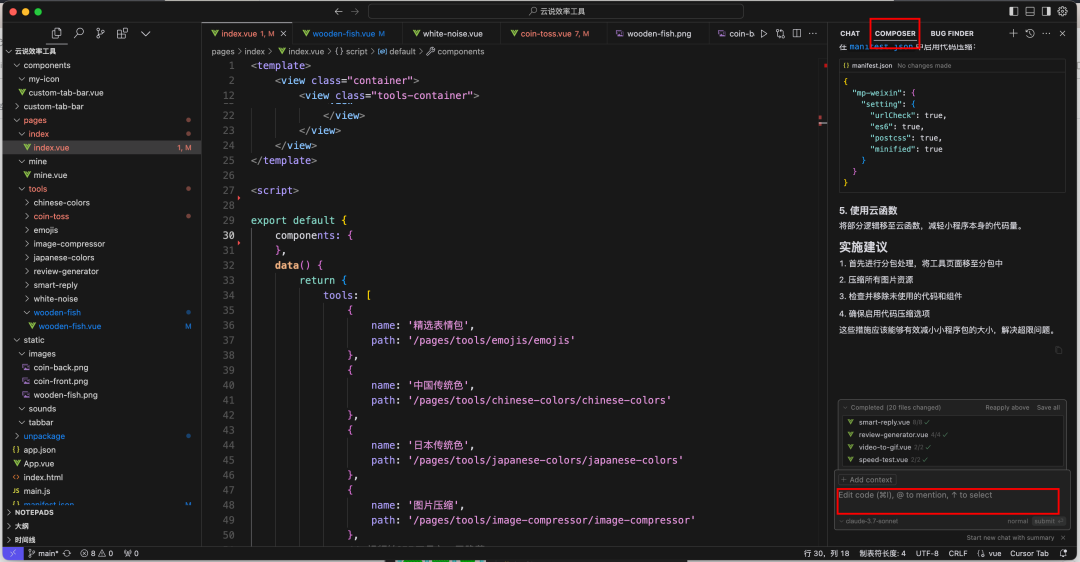The image size is (1080, 562).
Task: Click the submit button
Action: 1048,521
